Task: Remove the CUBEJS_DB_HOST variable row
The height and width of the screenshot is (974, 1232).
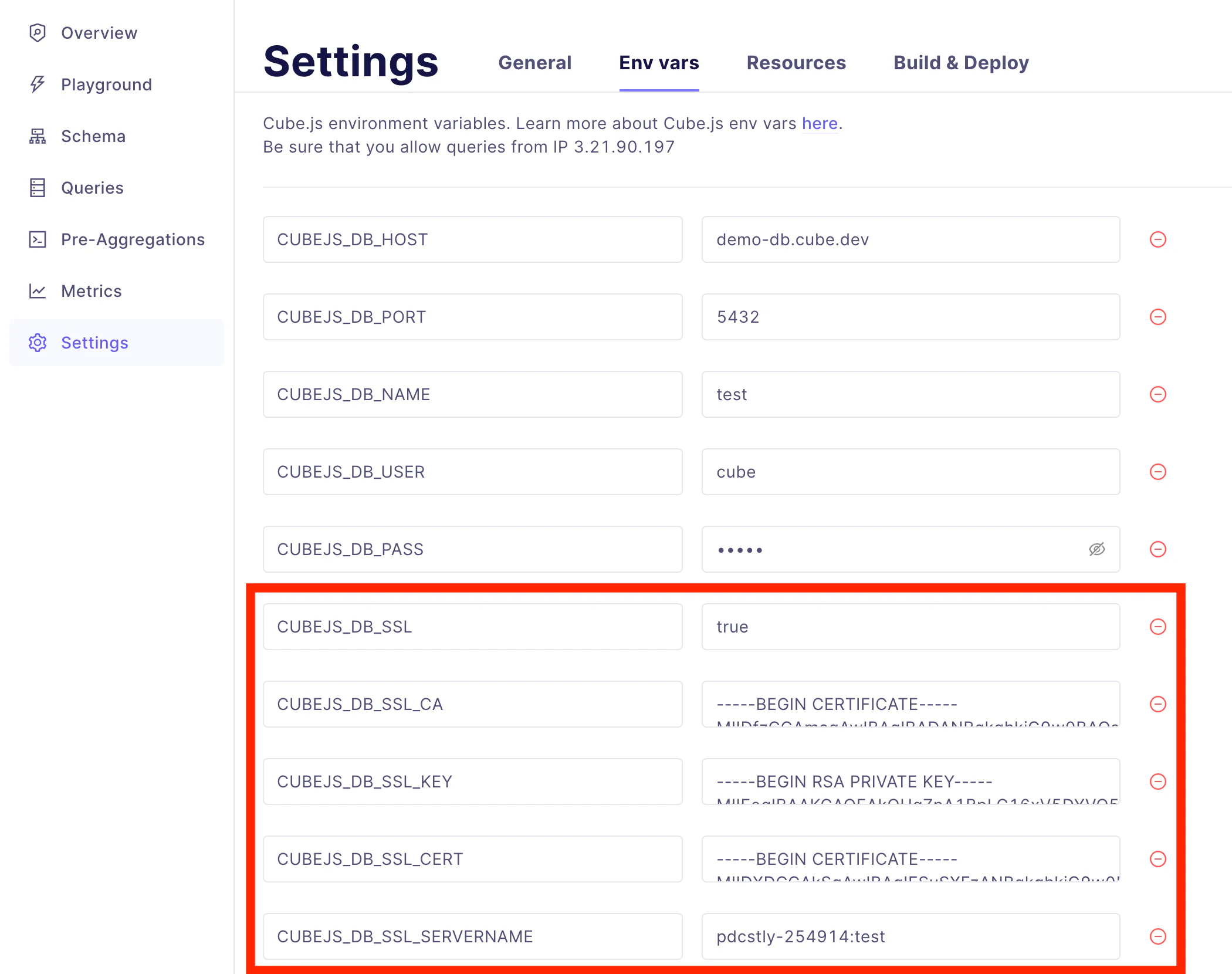Action: tap(1157, 239)
